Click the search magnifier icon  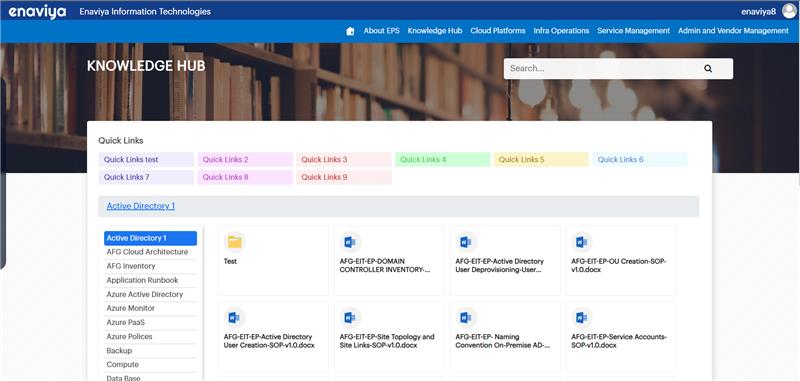708,68
